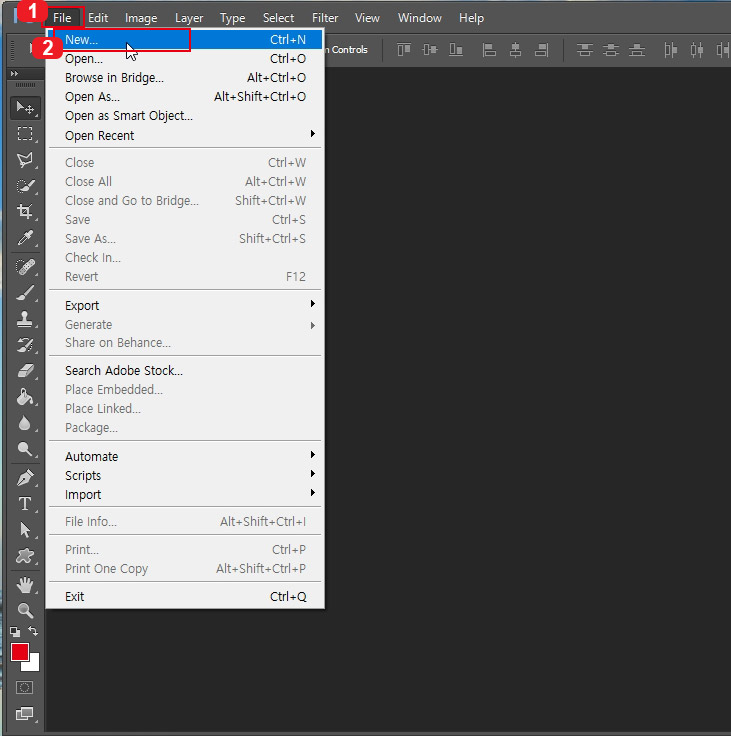Select the Eyedropper tool
This screenshot has height=736, width=731.
(25, 238)
